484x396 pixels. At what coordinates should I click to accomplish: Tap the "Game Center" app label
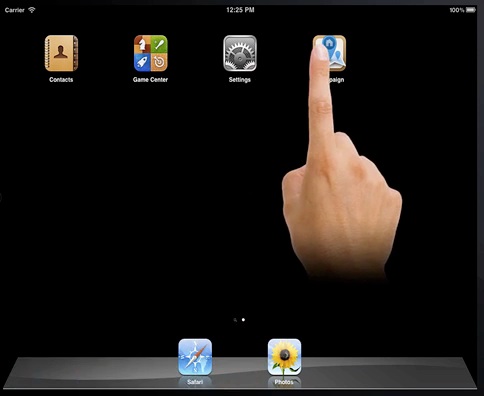point(150,80)
